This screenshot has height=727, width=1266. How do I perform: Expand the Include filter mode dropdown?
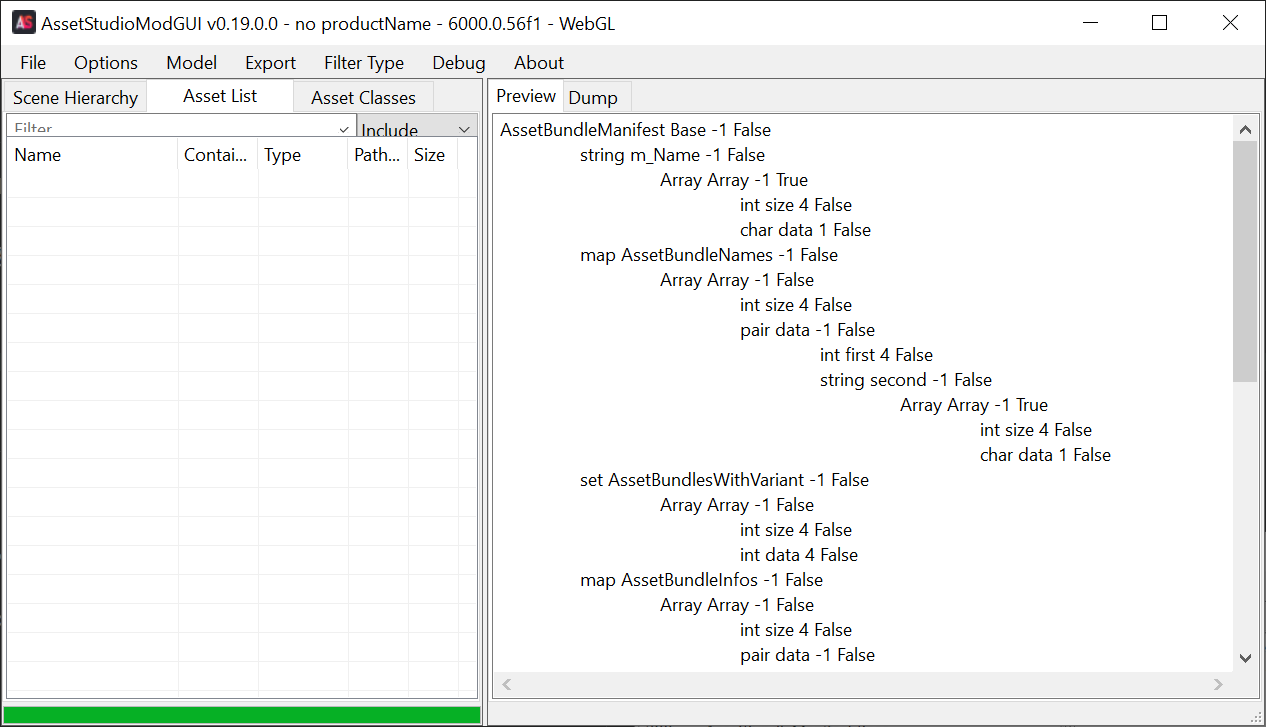pos(464,129)
